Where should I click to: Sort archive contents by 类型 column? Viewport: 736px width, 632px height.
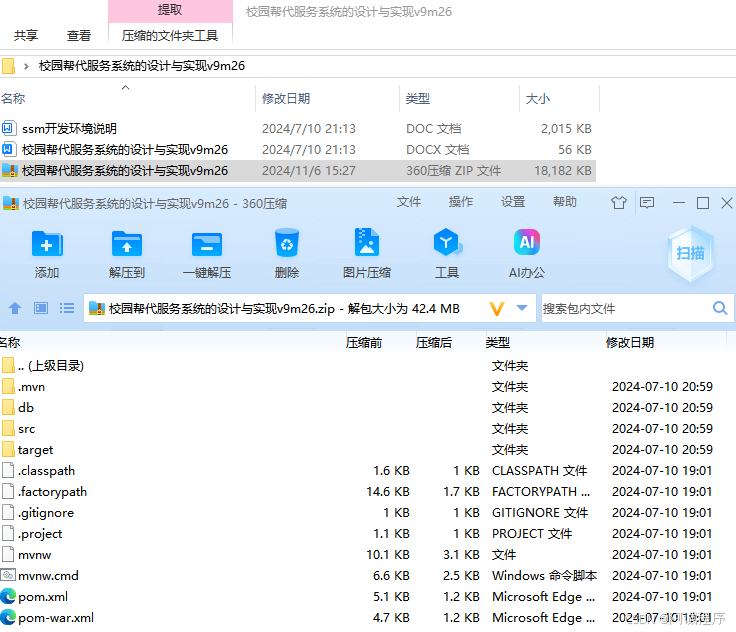coord(498,343)
